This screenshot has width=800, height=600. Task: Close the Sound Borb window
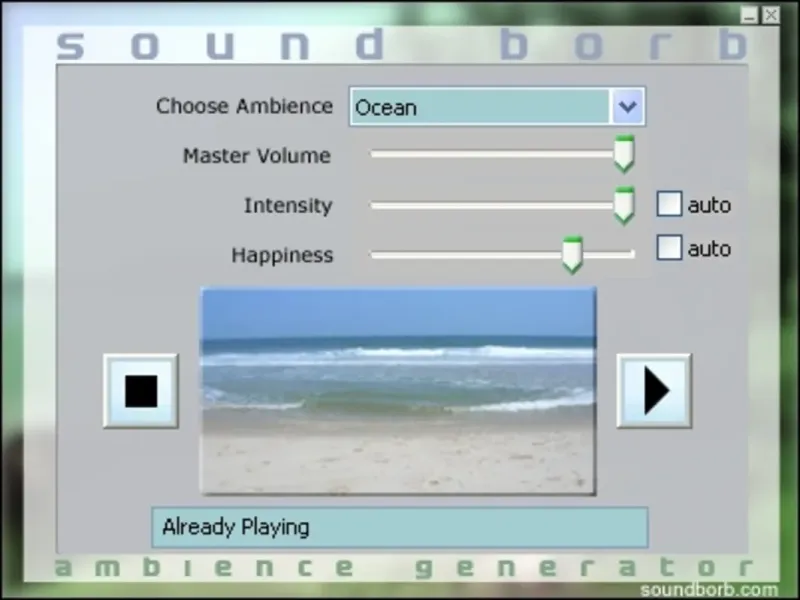click(770, 15)
